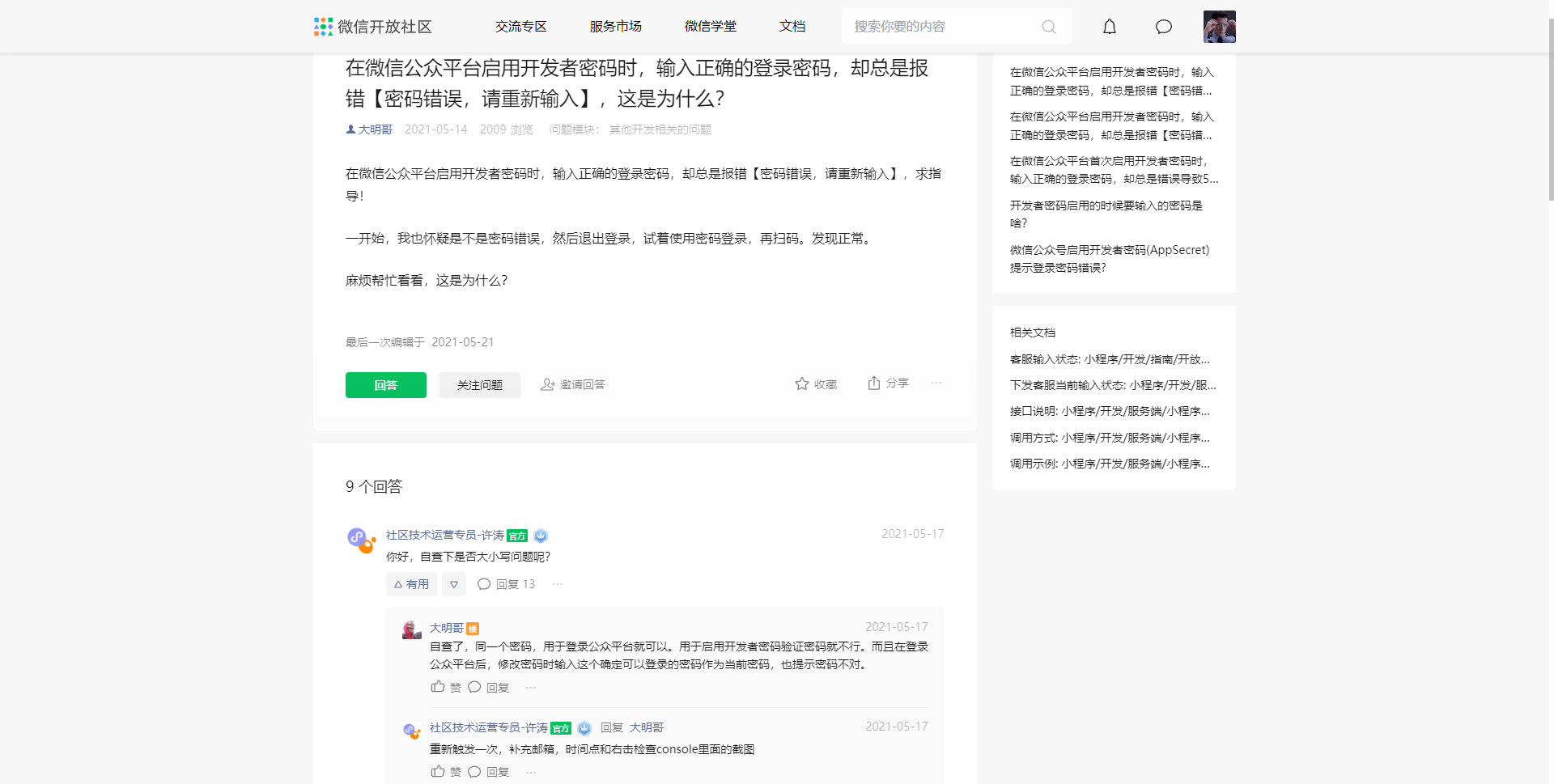Viewport: 1554px width, 784px height.
Task: Click the 最后一次编辑于 2021-05-21 text
Action: 420,342
